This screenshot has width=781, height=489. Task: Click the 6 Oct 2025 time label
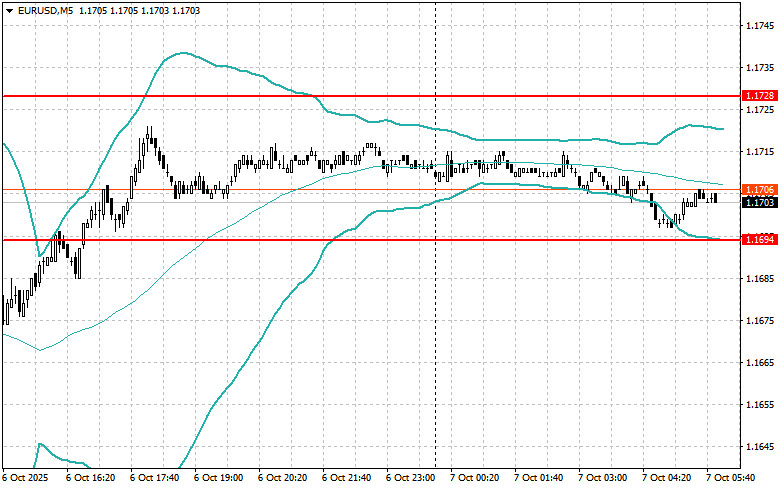pyautogui.click(x=25, y=478)
